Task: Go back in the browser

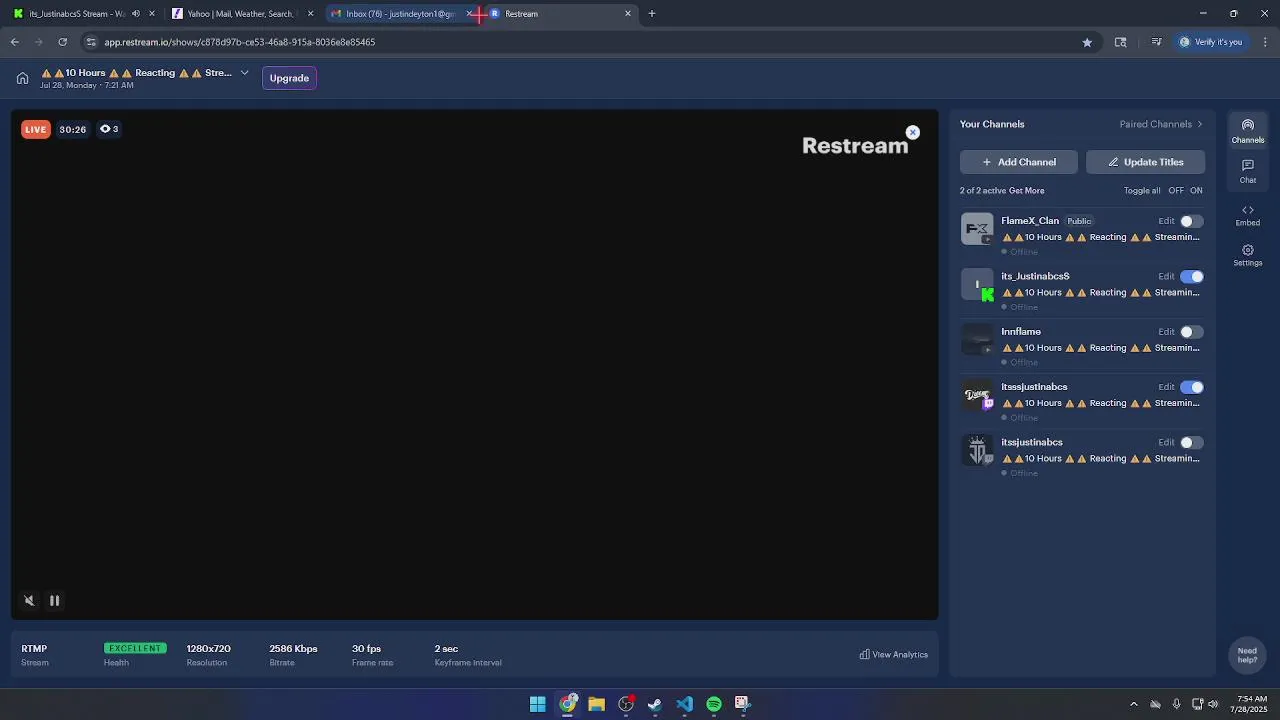Action: [15, 42]
